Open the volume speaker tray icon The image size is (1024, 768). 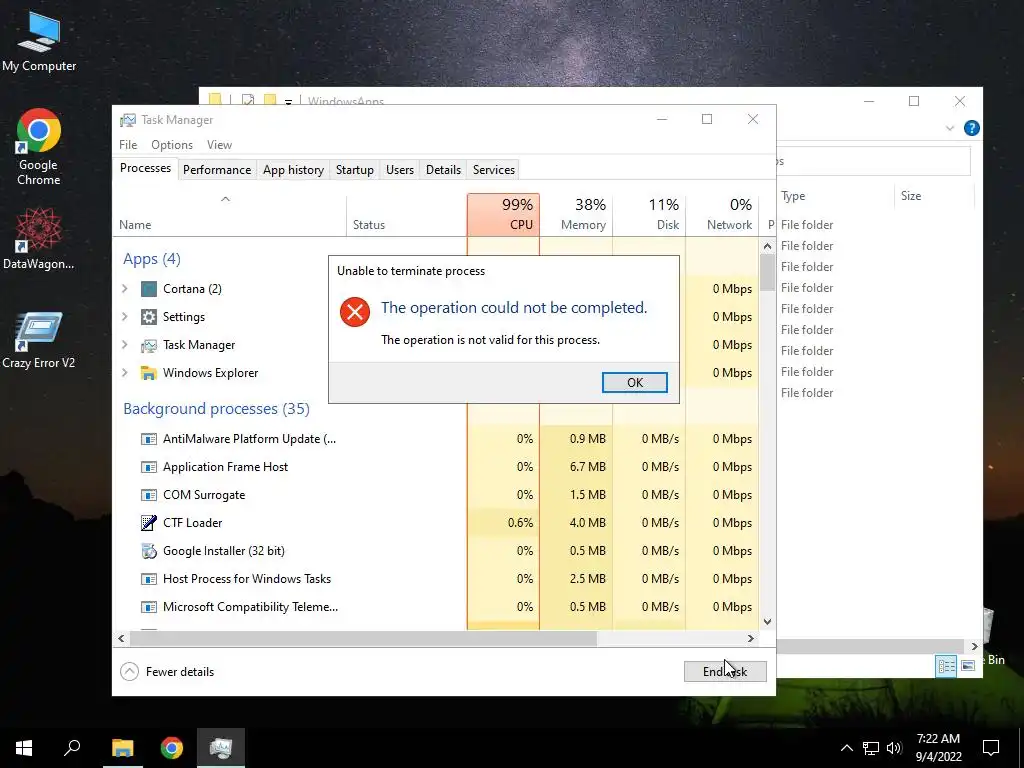click(894, 748)
